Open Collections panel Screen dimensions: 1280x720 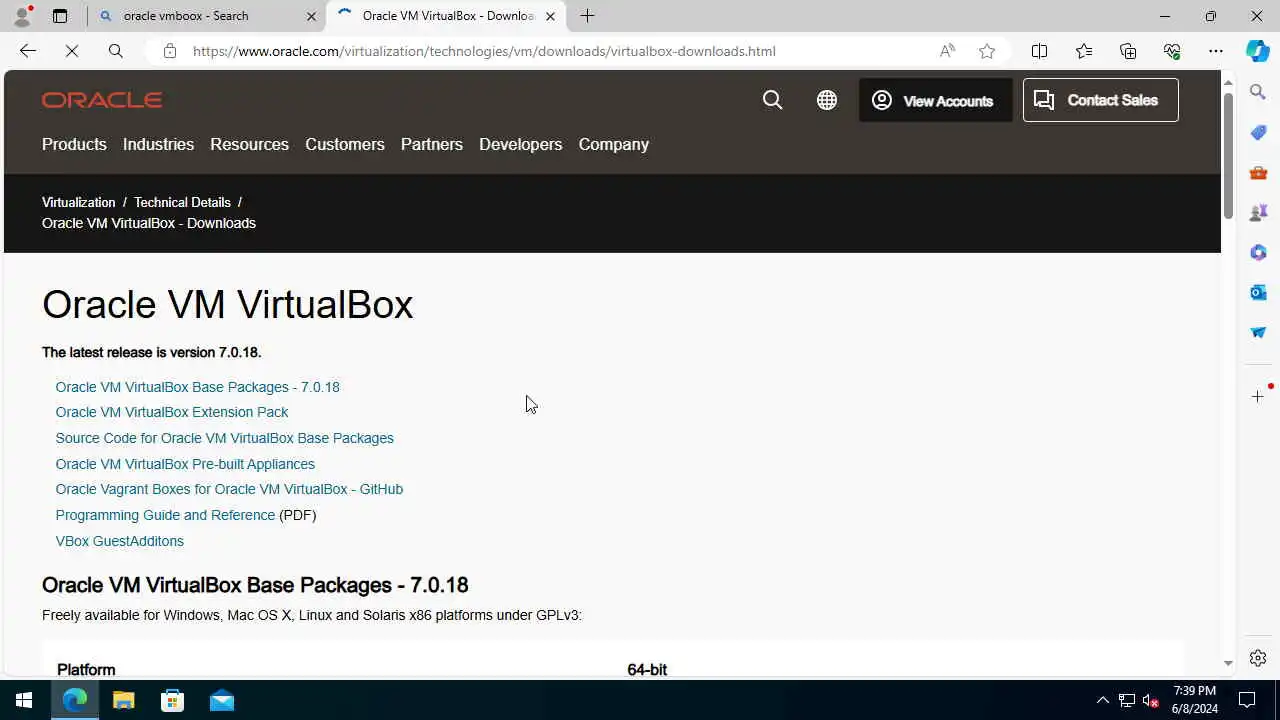coord(1128,51)
